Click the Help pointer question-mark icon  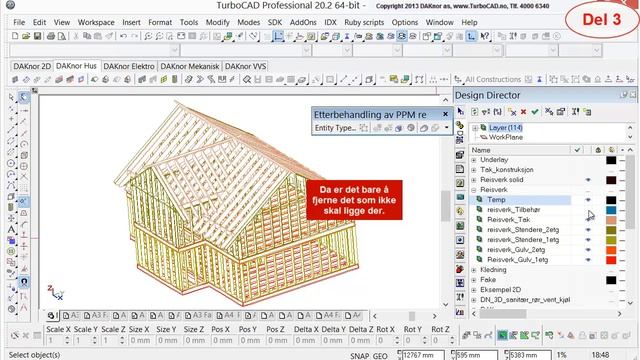pos(484,36)
